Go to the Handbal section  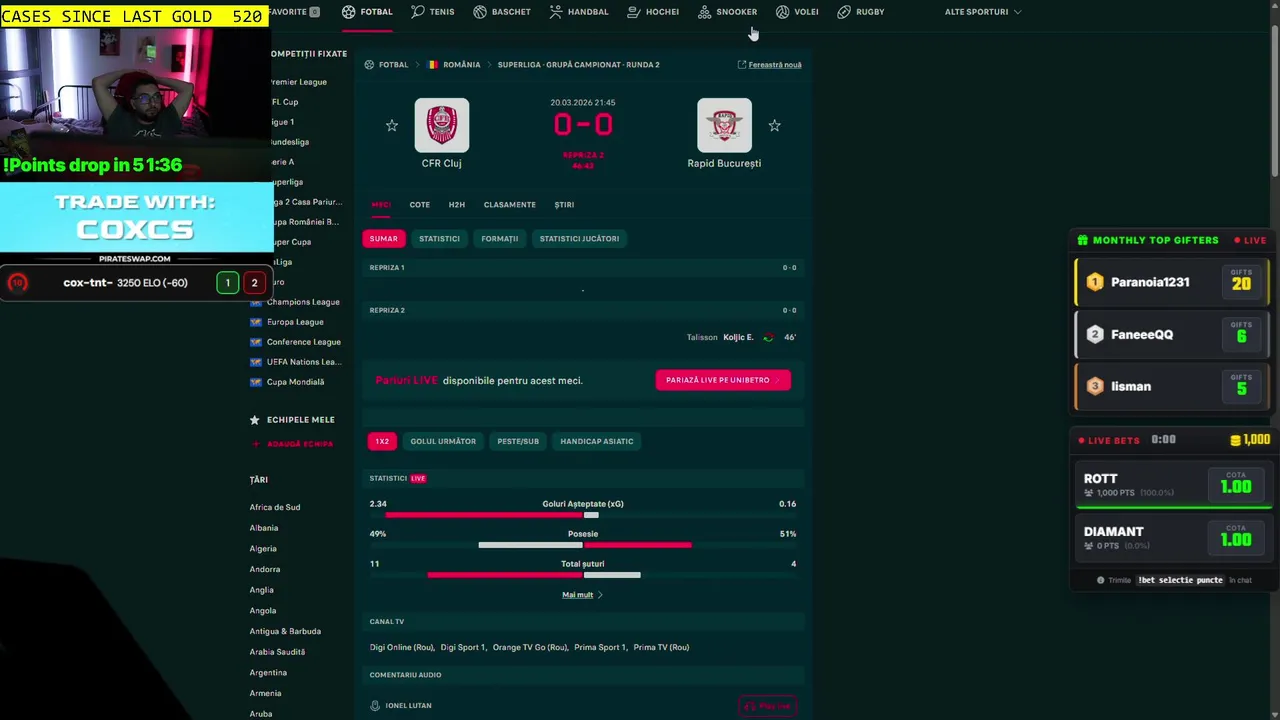pos(578,12)
